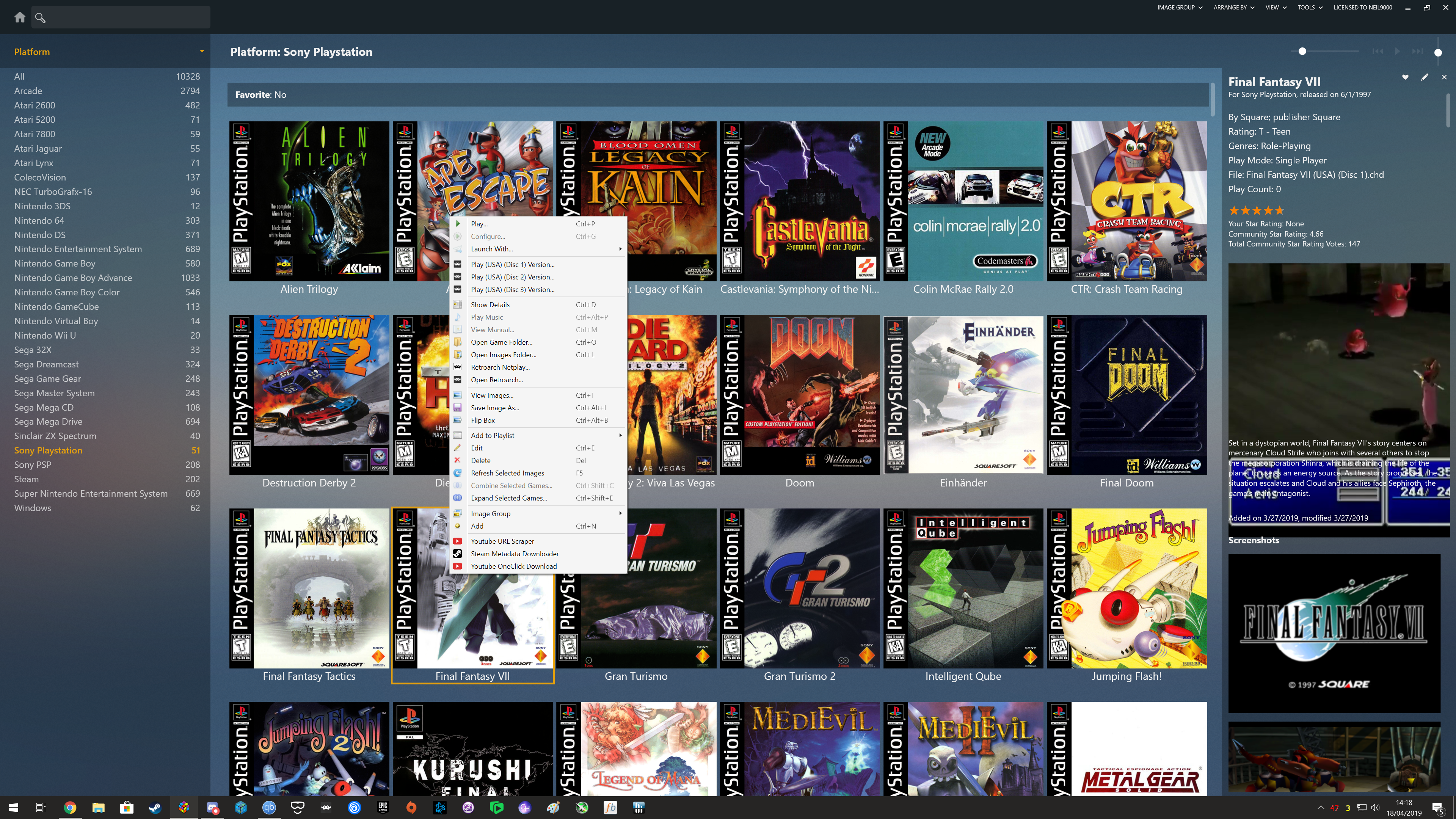The height and width of the screenshot is (819, 1456).
Task: Open Game Folder from the context menu
Action: [x=538, y=342]
